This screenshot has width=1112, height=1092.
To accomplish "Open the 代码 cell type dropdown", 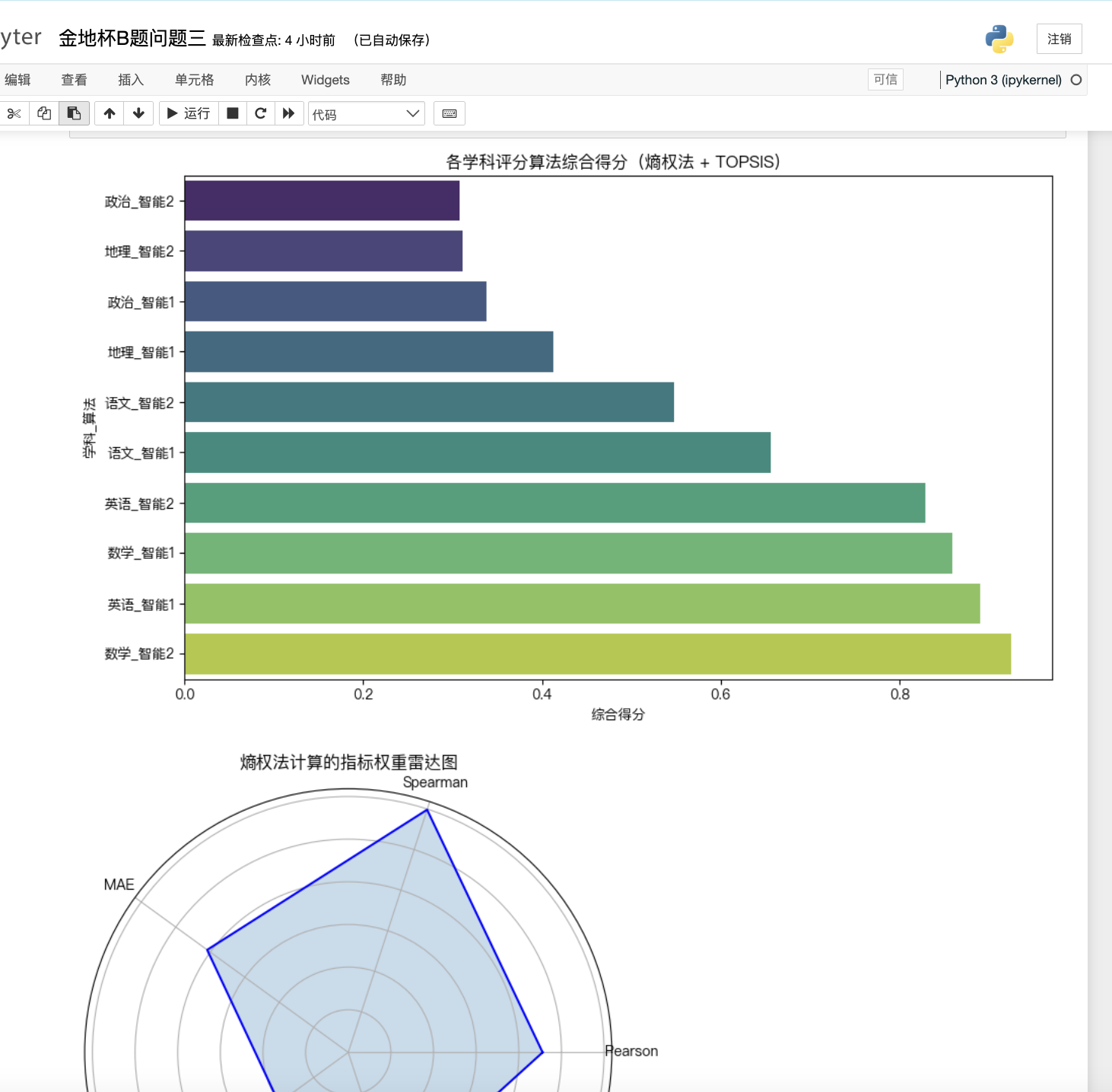I will (366, 113).
